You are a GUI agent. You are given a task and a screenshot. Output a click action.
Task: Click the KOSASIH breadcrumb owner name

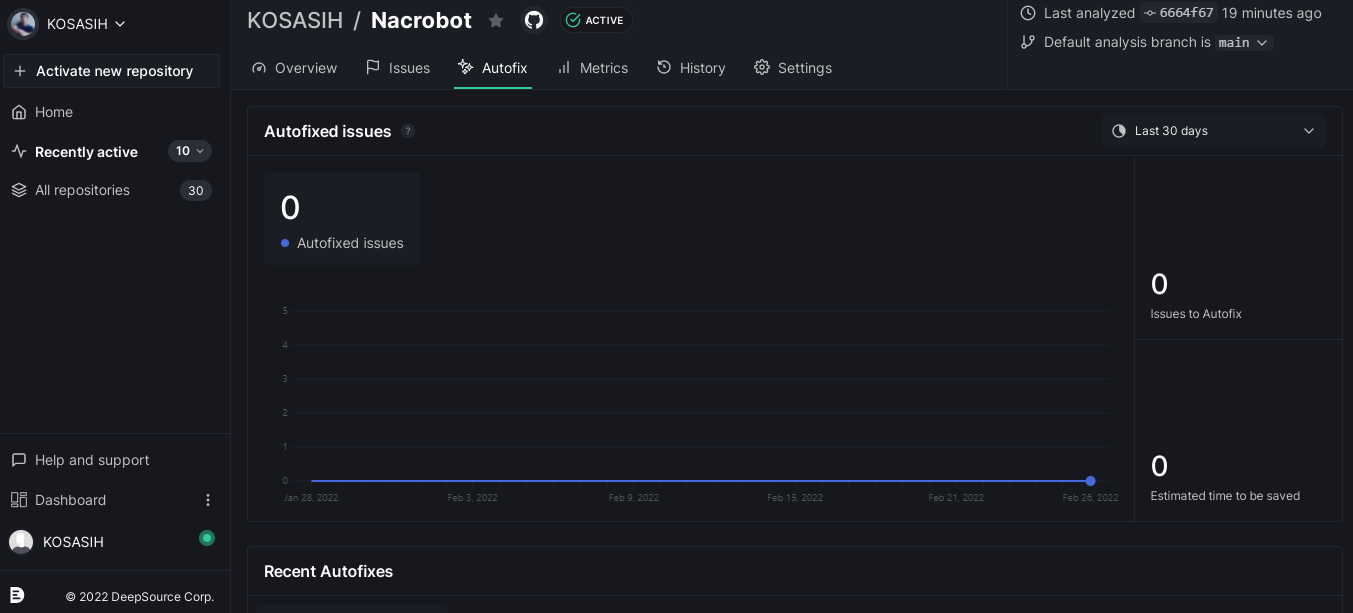pyautogui.click(x=295, y=20)
